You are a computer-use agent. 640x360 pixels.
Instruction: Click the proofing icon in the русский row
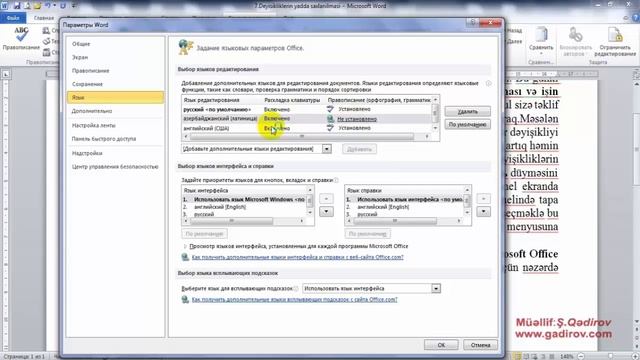[x=330, y=109]
